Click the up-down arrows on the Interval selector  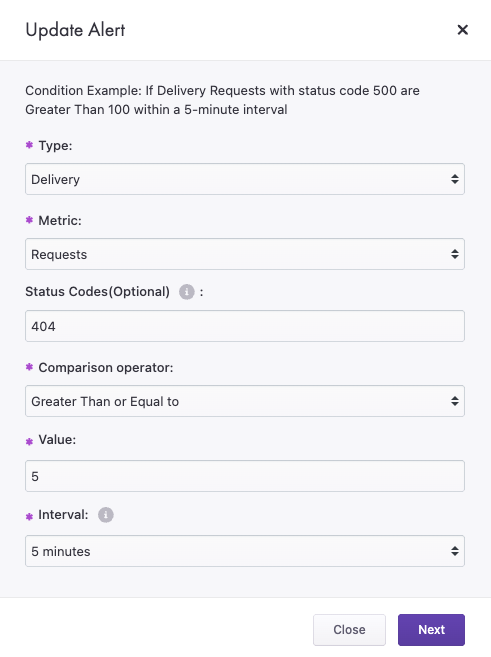455,551
